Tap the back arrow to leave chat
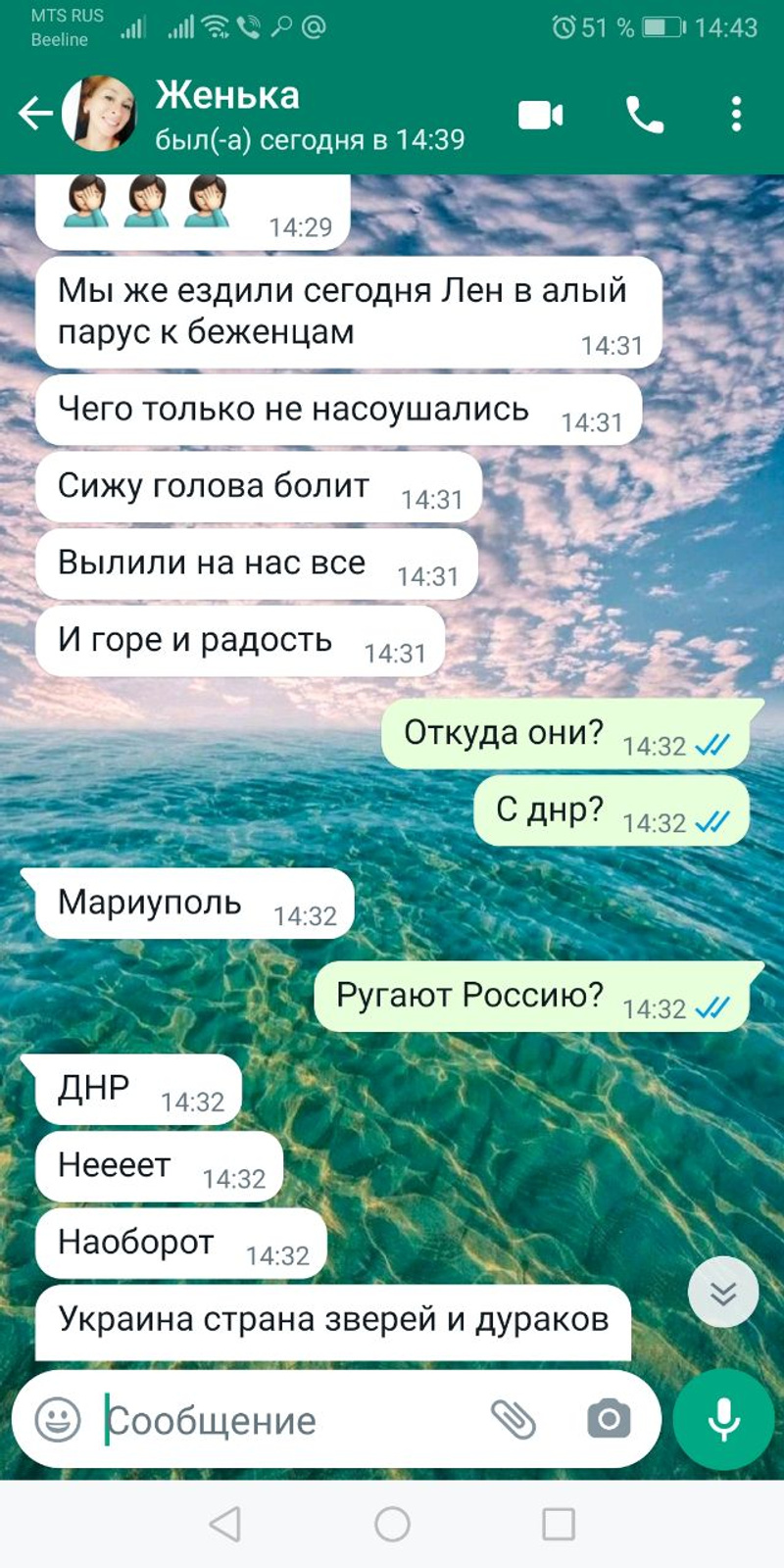The image size is (784, 1568). coord(35,114)
